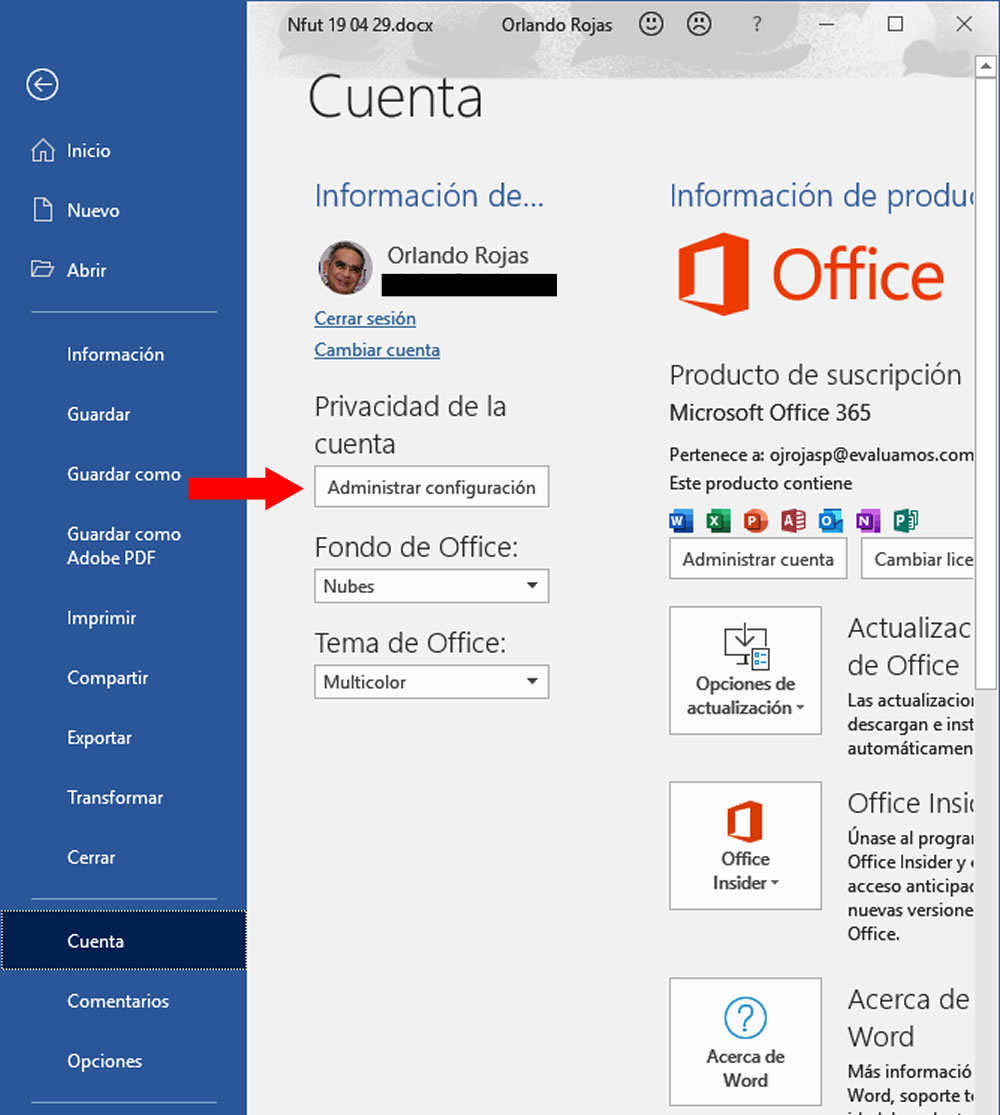1000x1115 pixels.
Task: Open Comentarios in the sidebar
Action: click(x=118, y=1001)
